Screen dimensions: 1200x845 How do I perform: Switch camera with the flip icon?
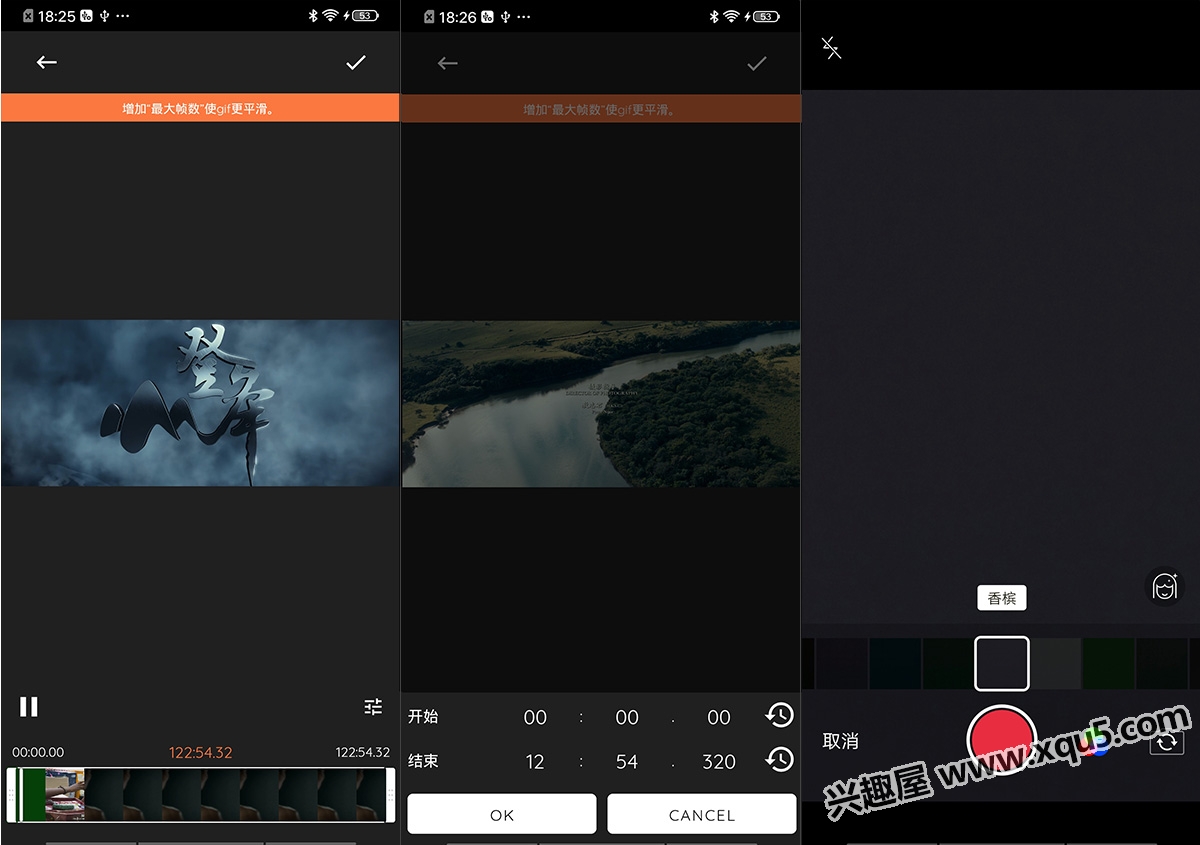(1166, 743)
